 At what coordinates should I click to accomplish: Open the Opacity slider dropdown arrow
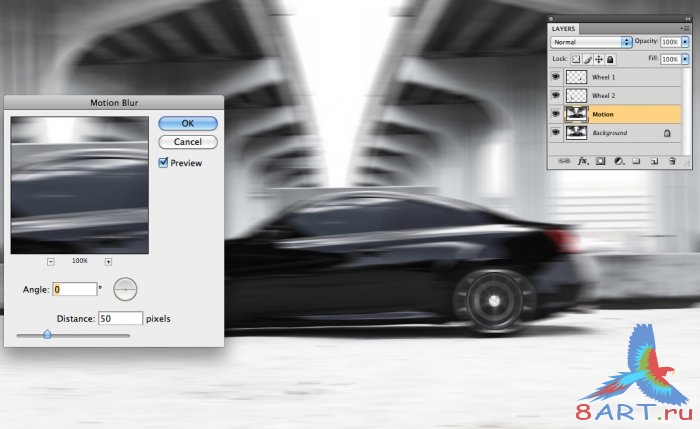coord(685,42)
